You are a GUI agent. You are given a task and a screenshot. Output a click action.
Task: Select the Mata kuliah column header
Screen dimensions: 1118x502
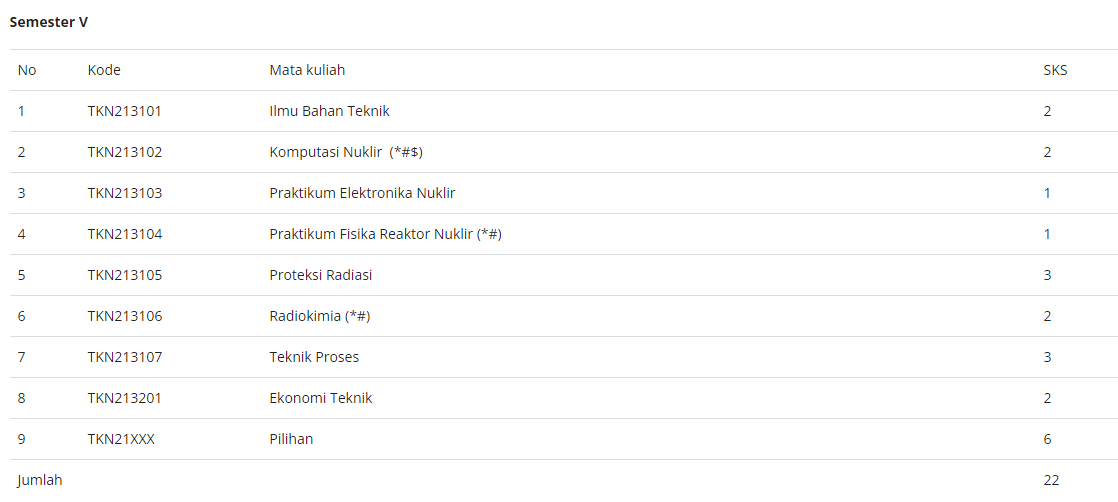click(x=307, y=70)
